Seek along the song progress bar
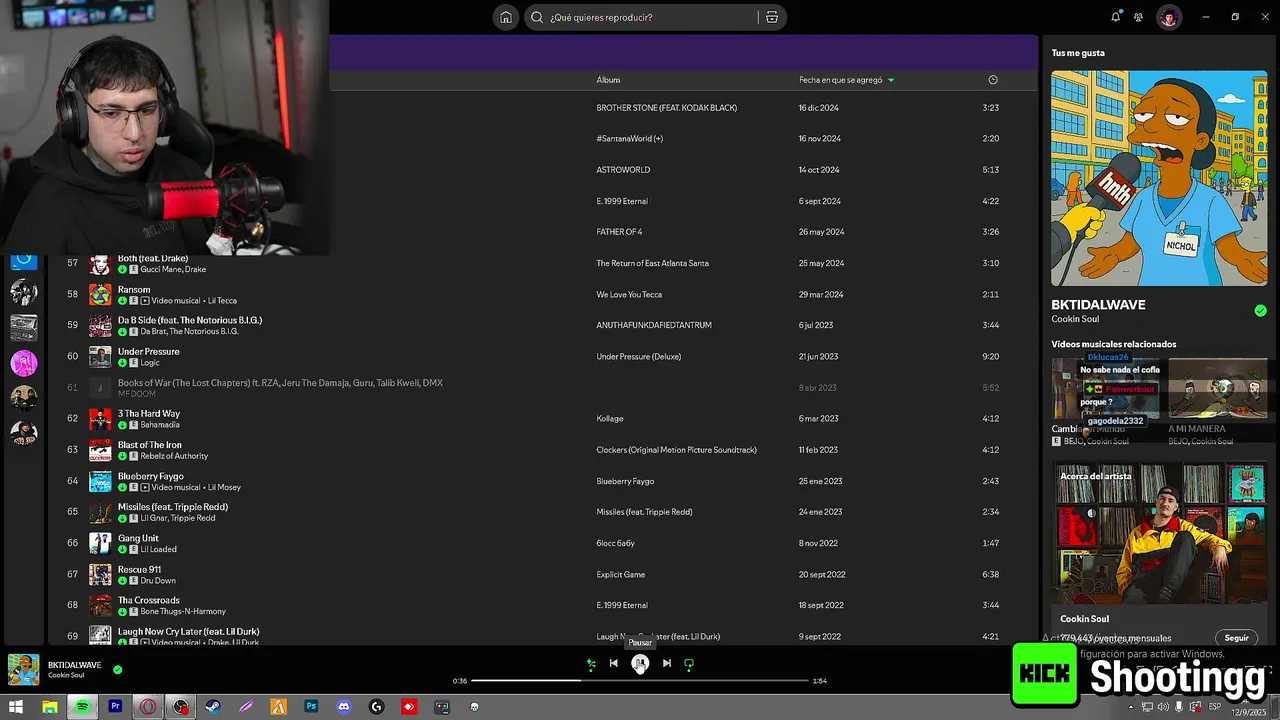The height and width of the screenshot is (720, 1280). tap(639, 681)
